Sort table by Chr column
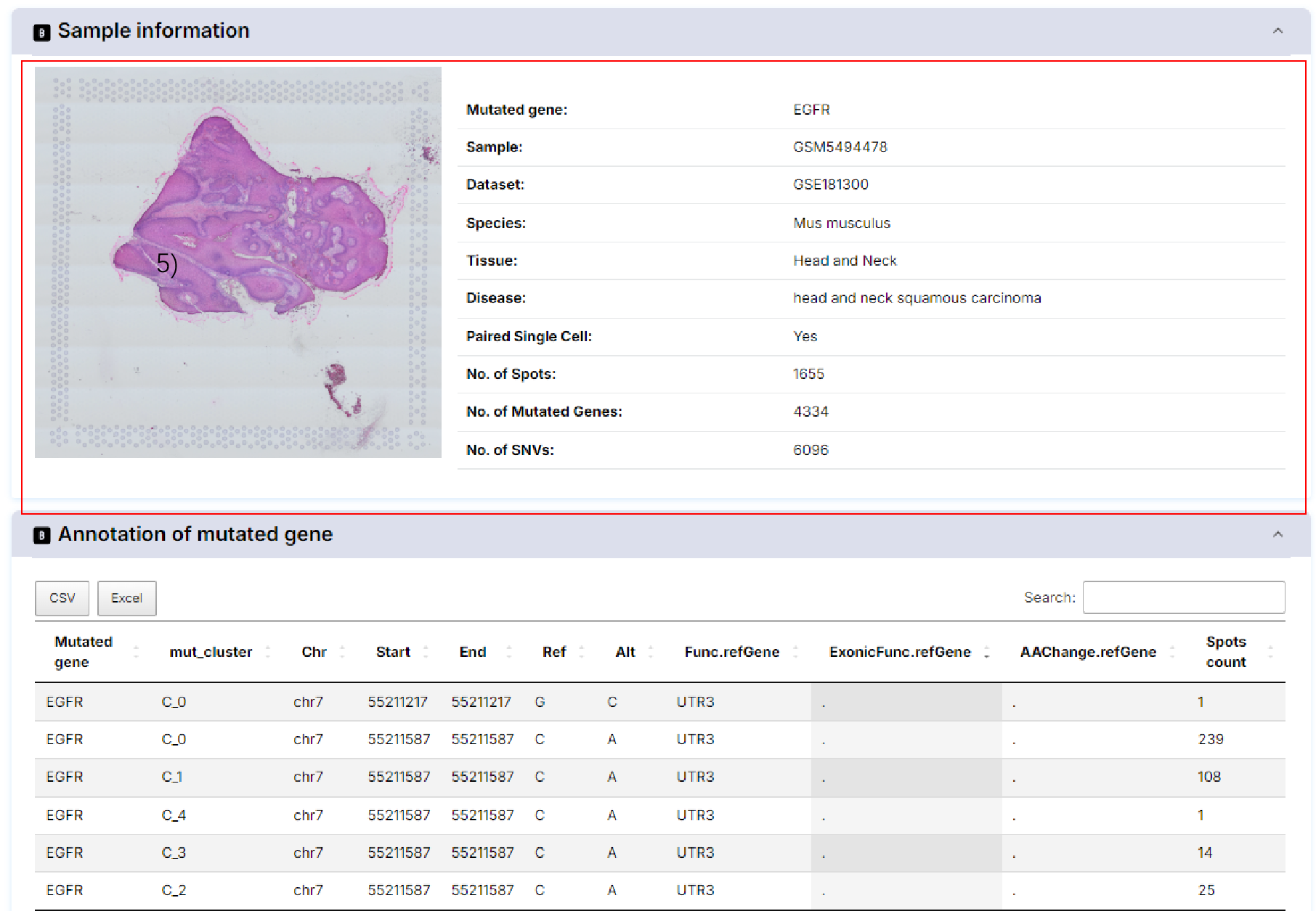The width and height of the screenshot is (1316, 911). point(314,652)
